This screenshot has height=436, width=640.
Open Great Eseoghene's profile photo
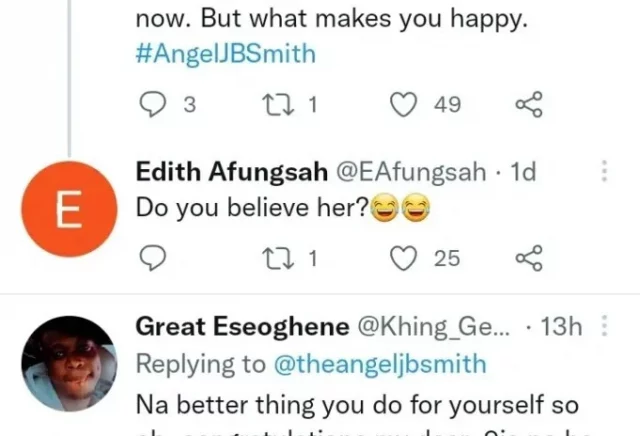68,364
